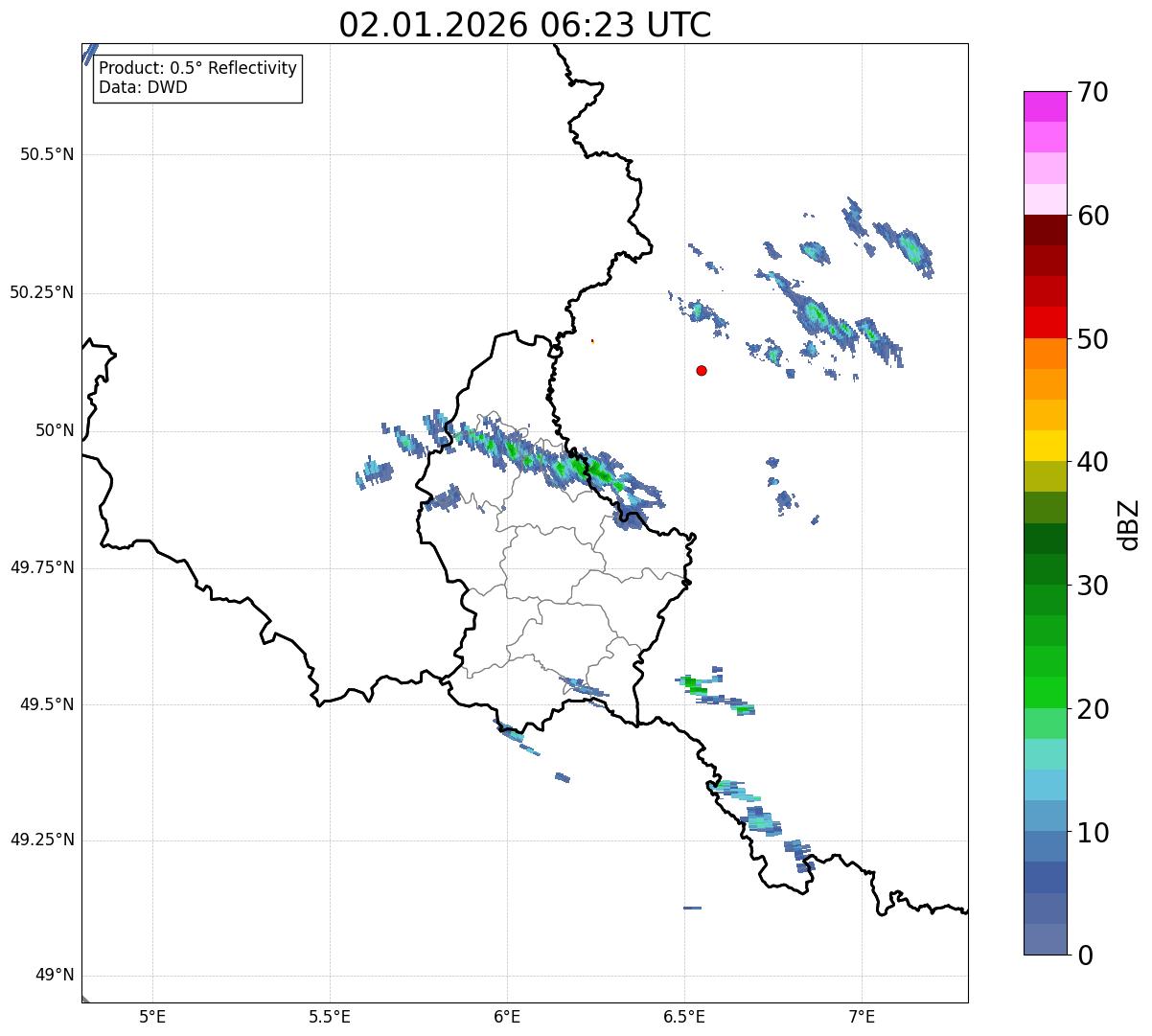Click the colorbar tick label 40
This screenshot has width=1152, height=1036.
(x=1092, y=463)
